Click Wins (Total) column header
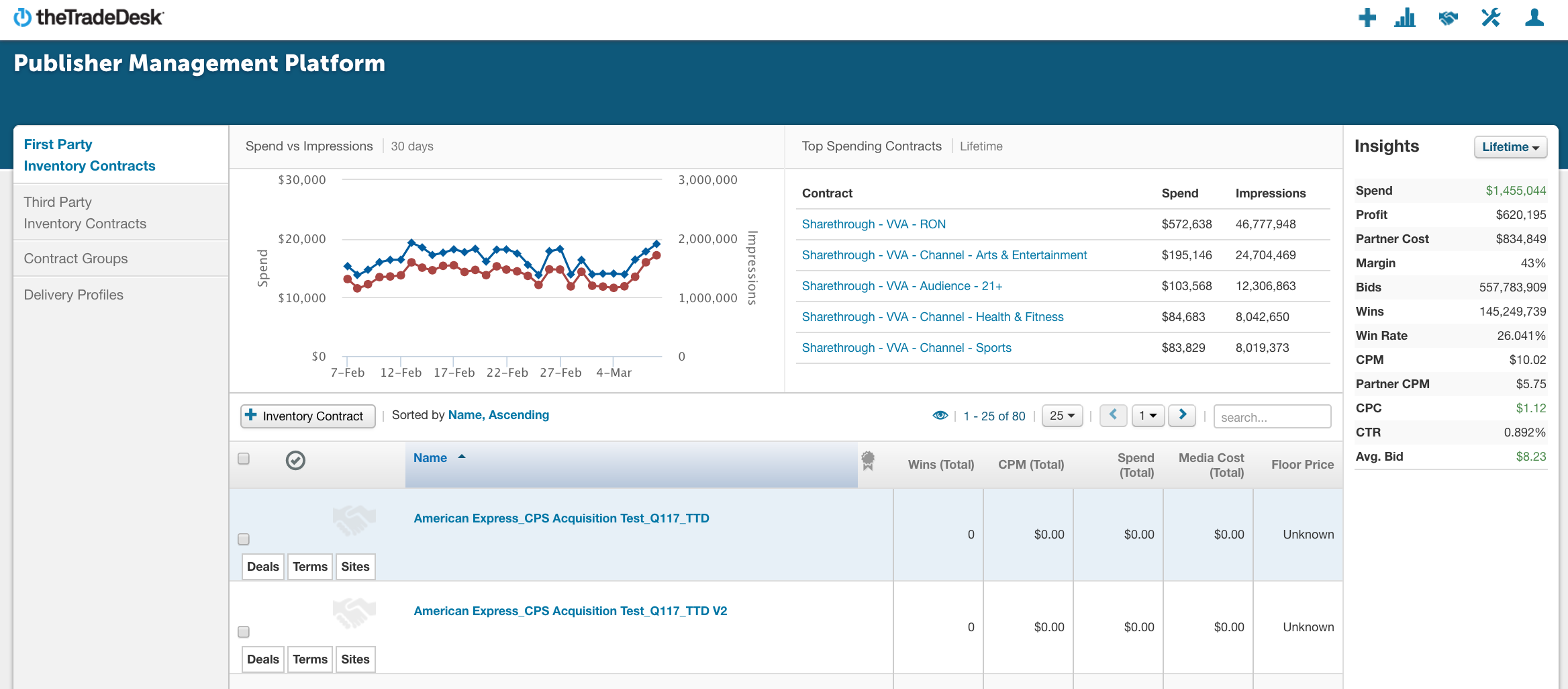Viewport: 1568px width, 689px height. point(940,465)
